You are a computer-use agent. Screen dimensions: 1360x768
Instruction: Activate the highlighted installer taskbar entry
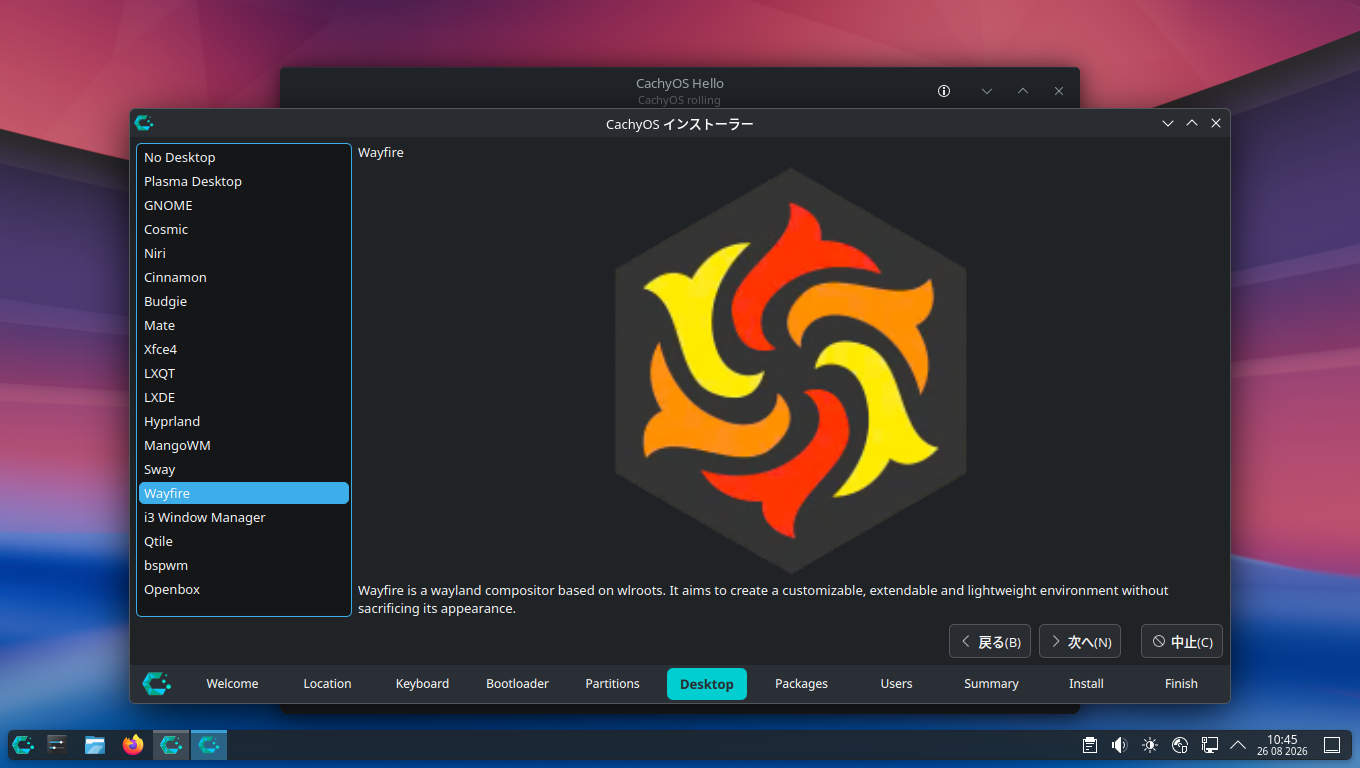click(209, 744)
